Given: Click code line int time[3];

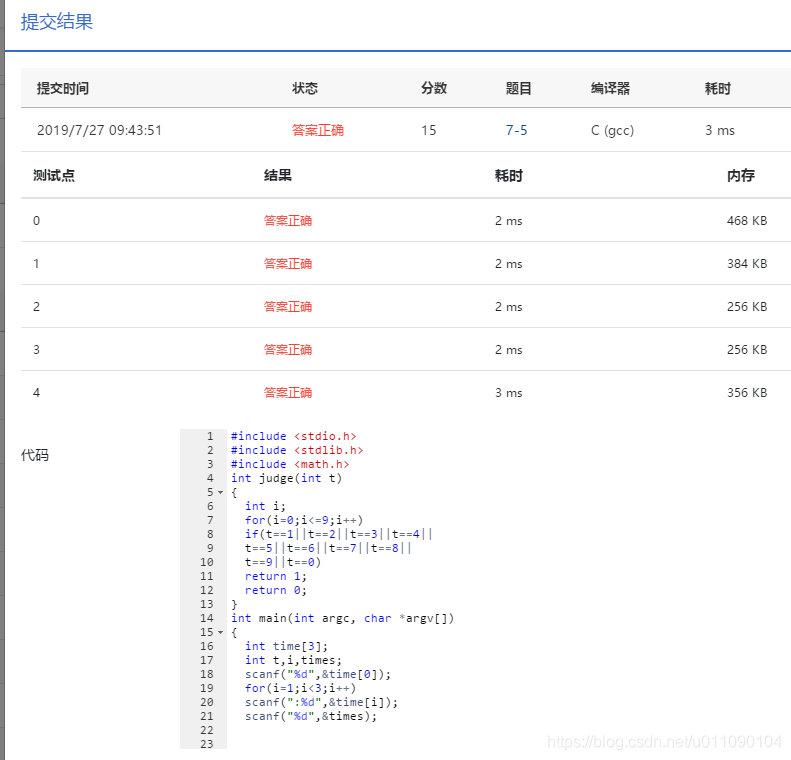Looking at the screenshot, I should pos(287,646).
